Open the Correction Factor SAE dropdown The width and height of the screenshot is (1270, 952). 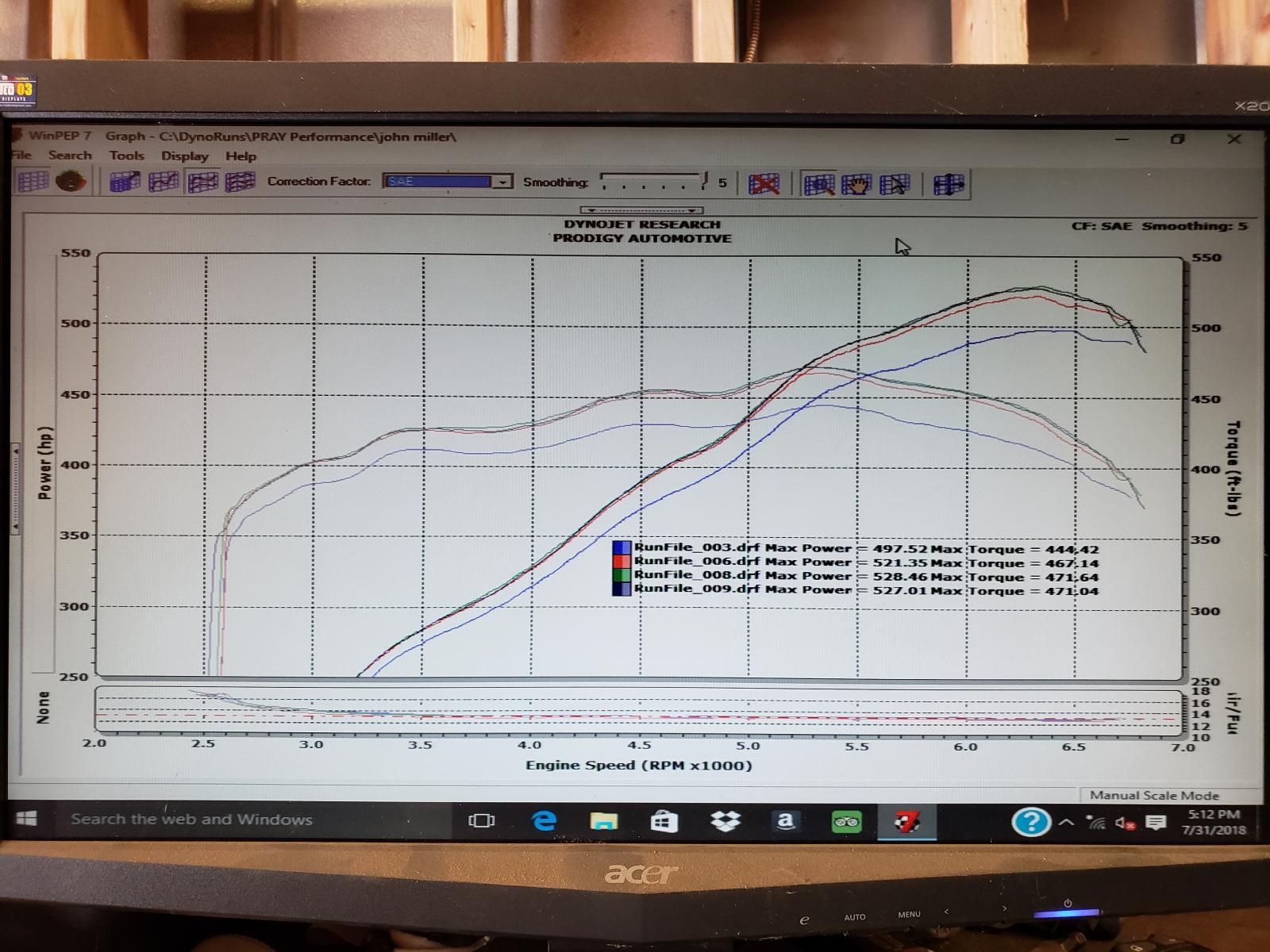point(502,182)
